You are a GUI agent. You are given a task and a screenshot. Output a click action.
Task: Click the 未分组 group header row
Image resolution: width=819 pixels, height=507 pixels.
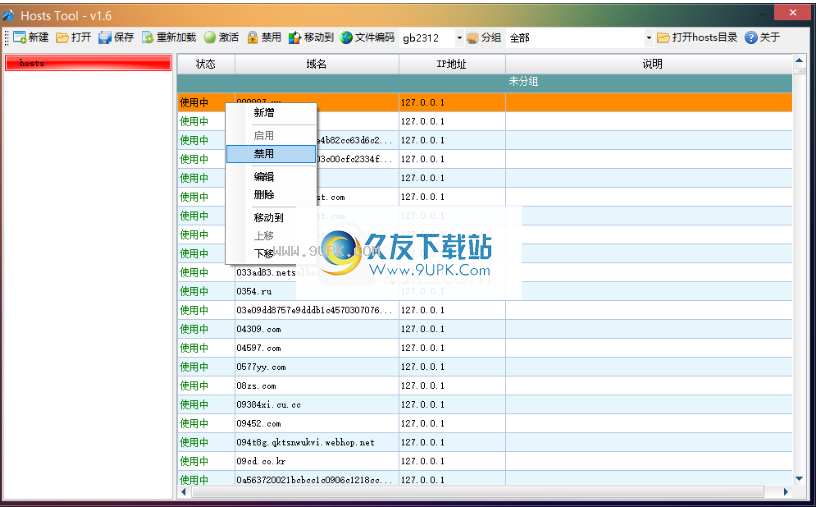pyautogui.click(x=485, y=82)
